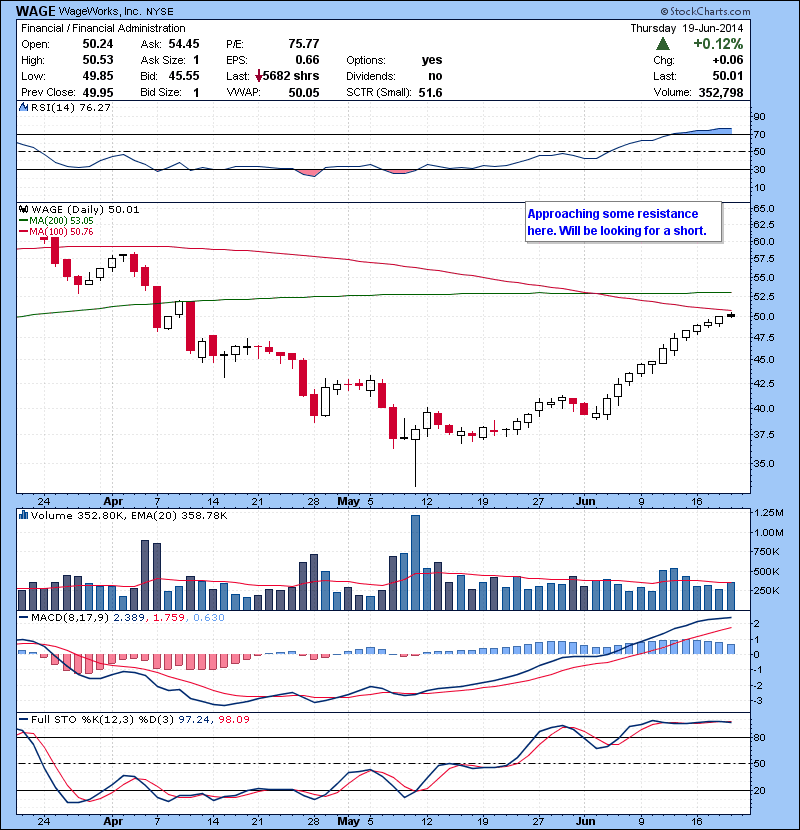The image size is (800, 830).
Task: Click the Prev Close value 49.95
Action: [97, 92]
